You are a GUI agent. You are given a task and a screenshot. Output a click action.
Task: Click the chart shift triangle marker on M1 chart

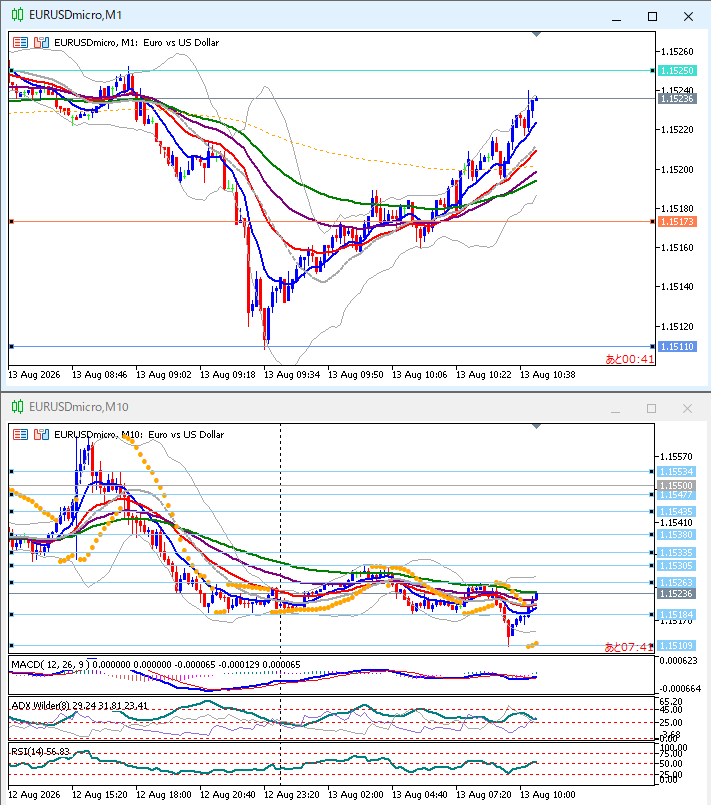tap(536, 34)
